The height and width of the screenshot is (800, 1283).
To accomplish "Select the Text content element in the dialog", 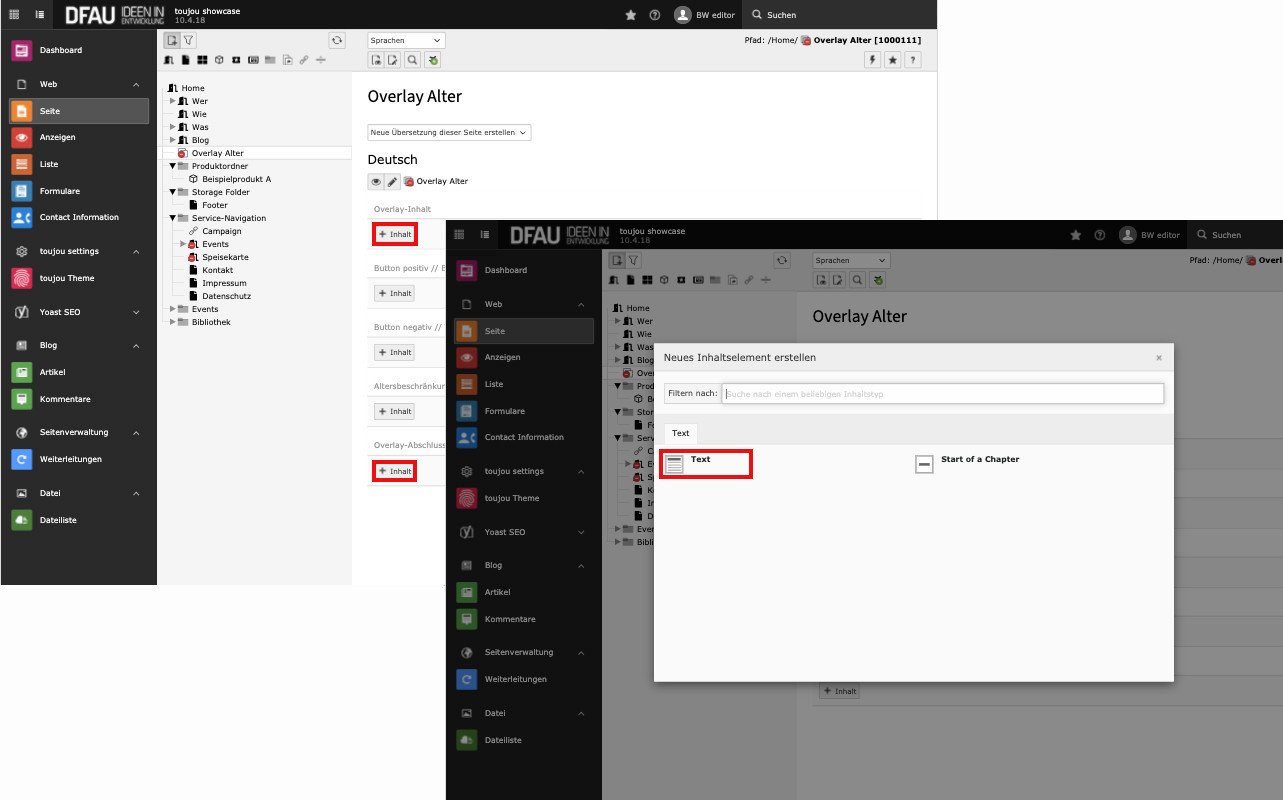I will (700, 460).
